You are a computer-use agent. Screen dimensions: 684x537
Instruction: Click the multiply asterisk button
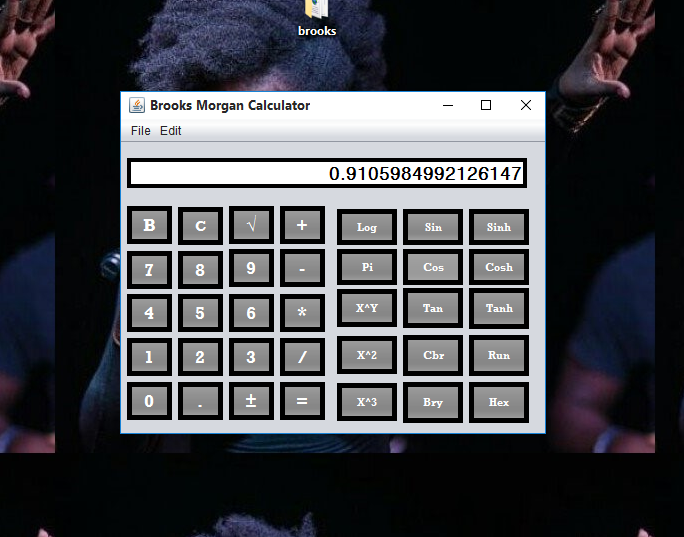click(302, 313)
